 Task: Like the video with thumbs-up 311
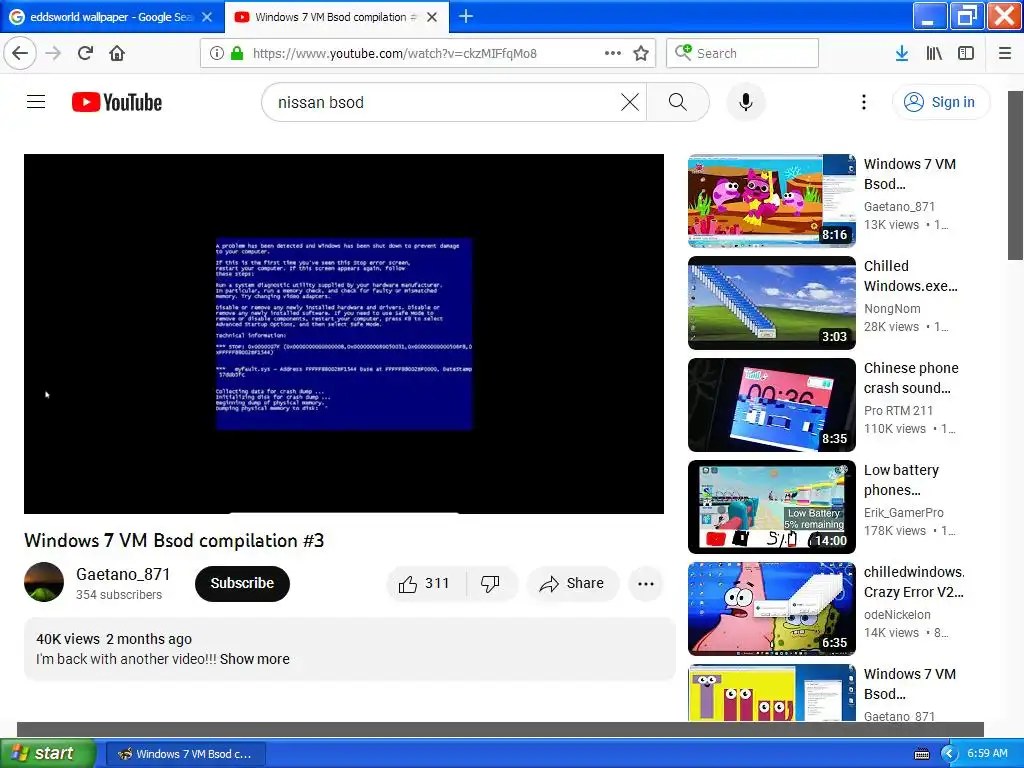tap(425, 583)
